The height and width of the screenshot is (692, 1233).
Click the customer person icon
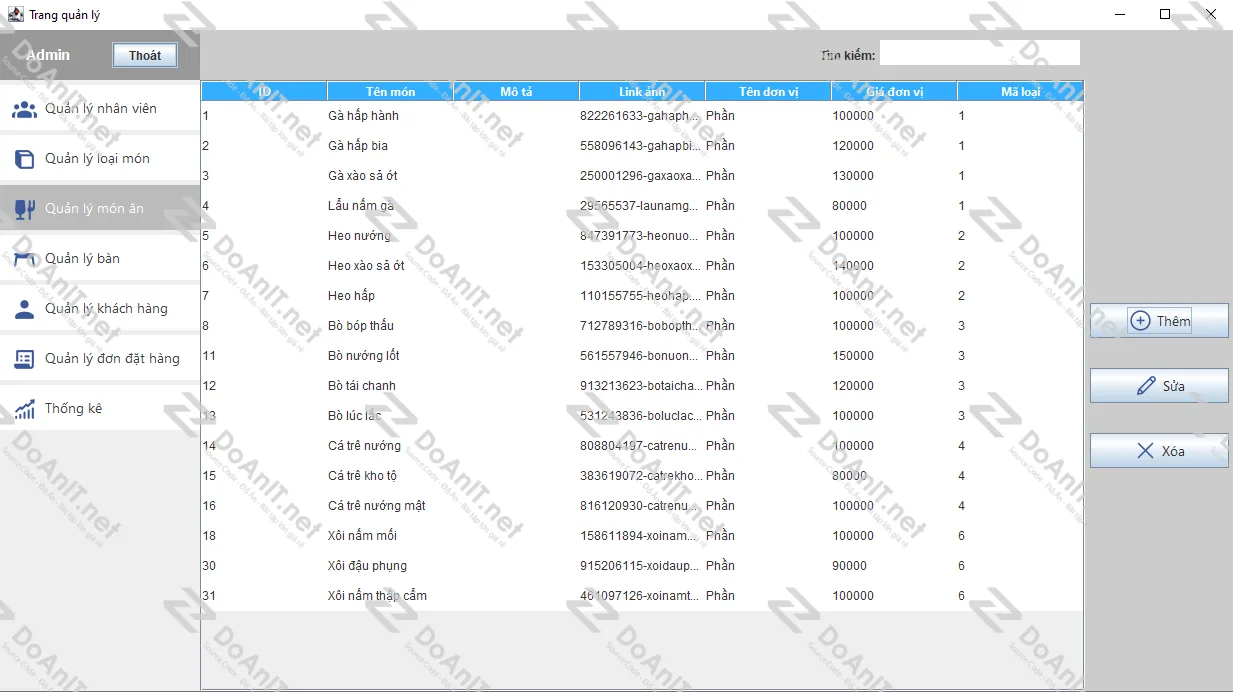point(24,309)
